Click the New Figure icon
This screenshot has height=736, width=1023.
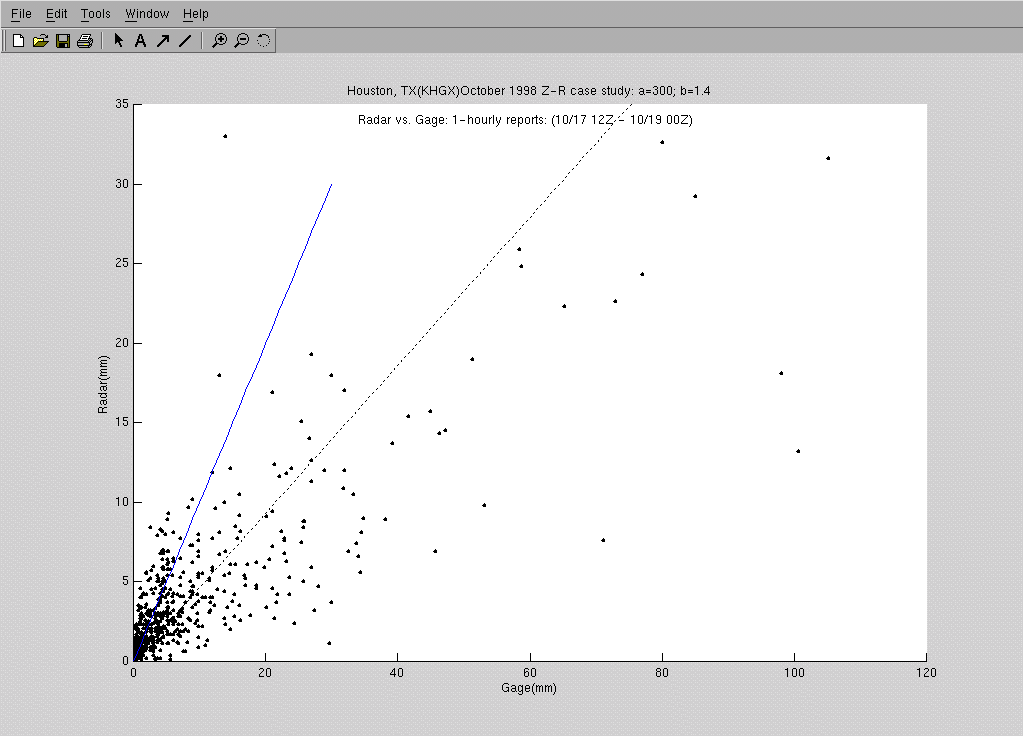(x=18, y=41)
